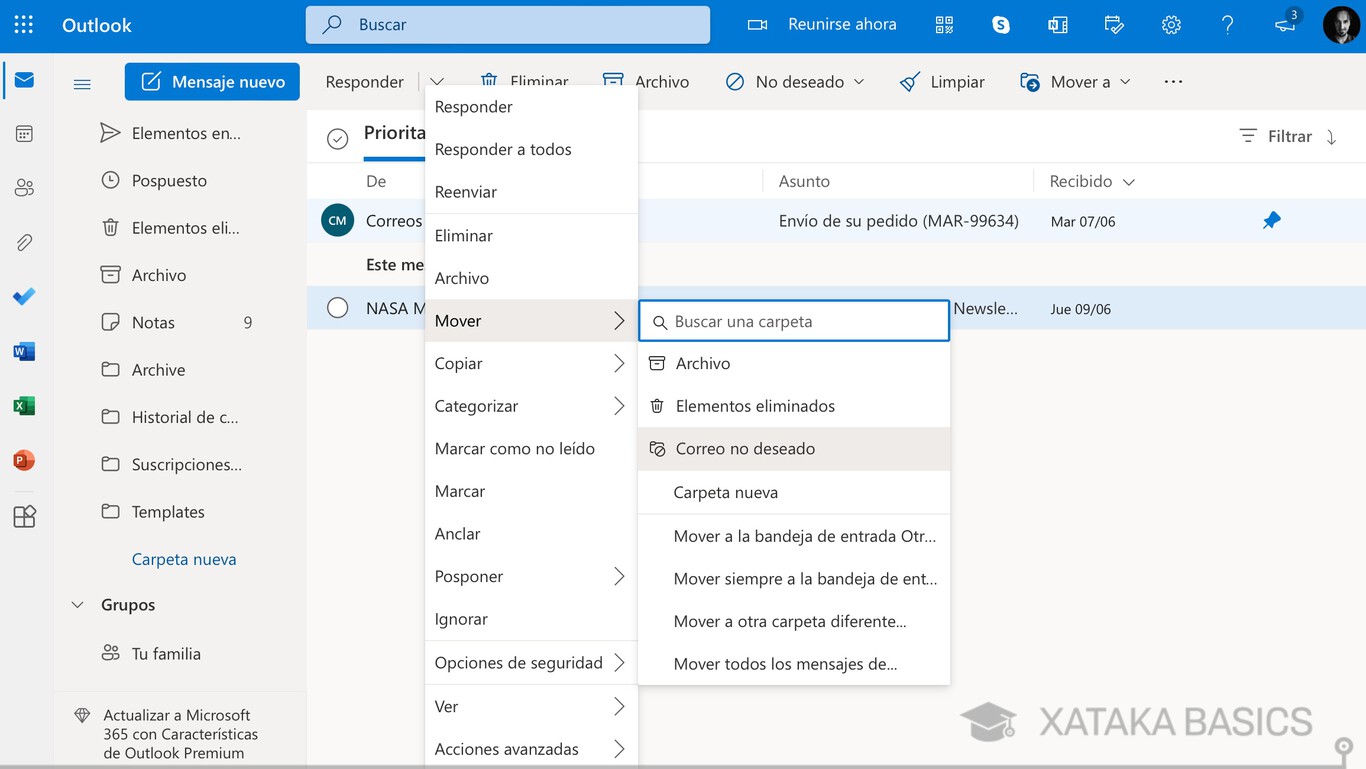The image size is (1366, 769).
Task: Collapse the Grupos section chevron
Action: 77,604
